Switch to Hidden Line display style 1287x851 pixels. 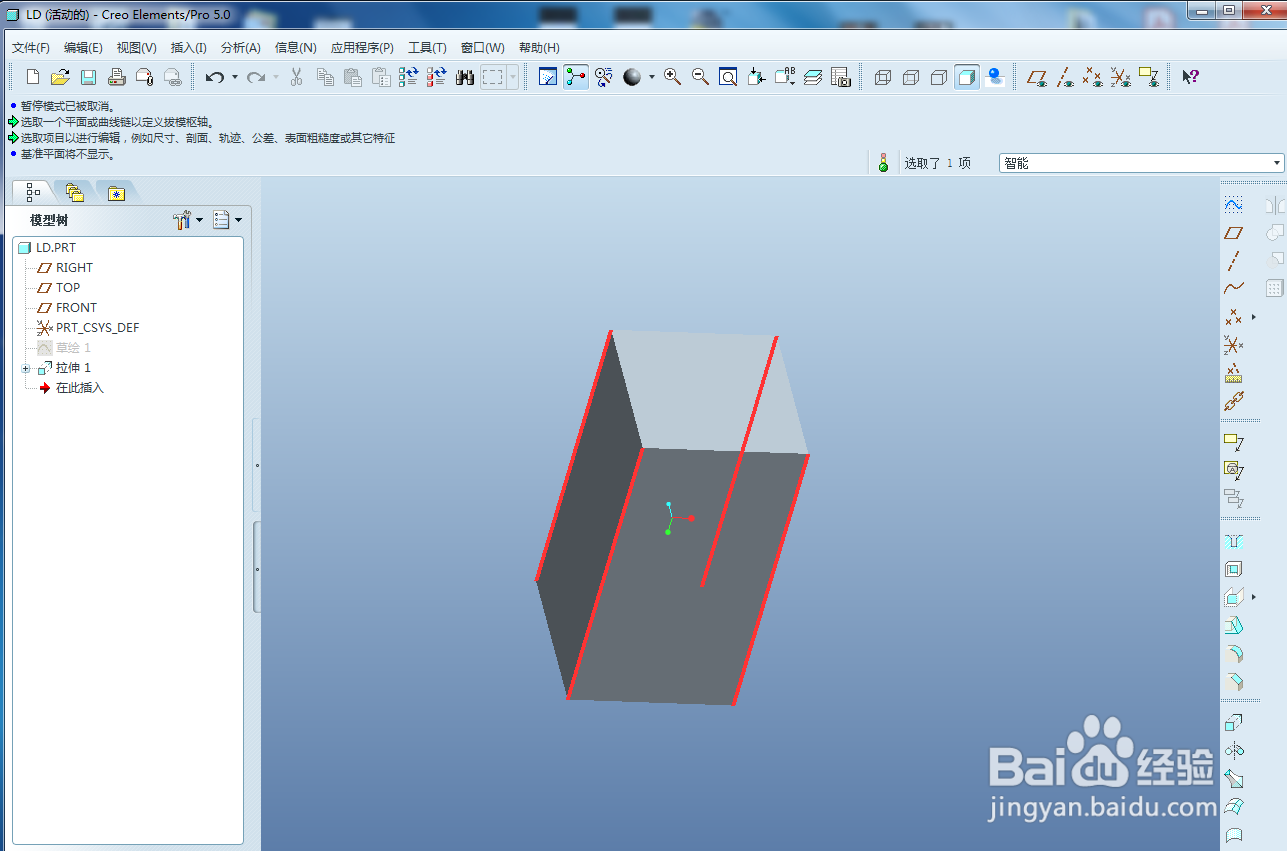coord(911,77)
